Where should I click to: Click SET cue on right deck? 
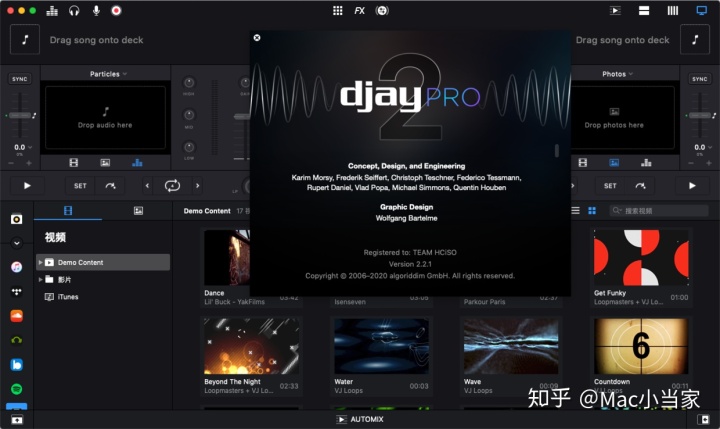pyautogui.click(x=610, y=186)
